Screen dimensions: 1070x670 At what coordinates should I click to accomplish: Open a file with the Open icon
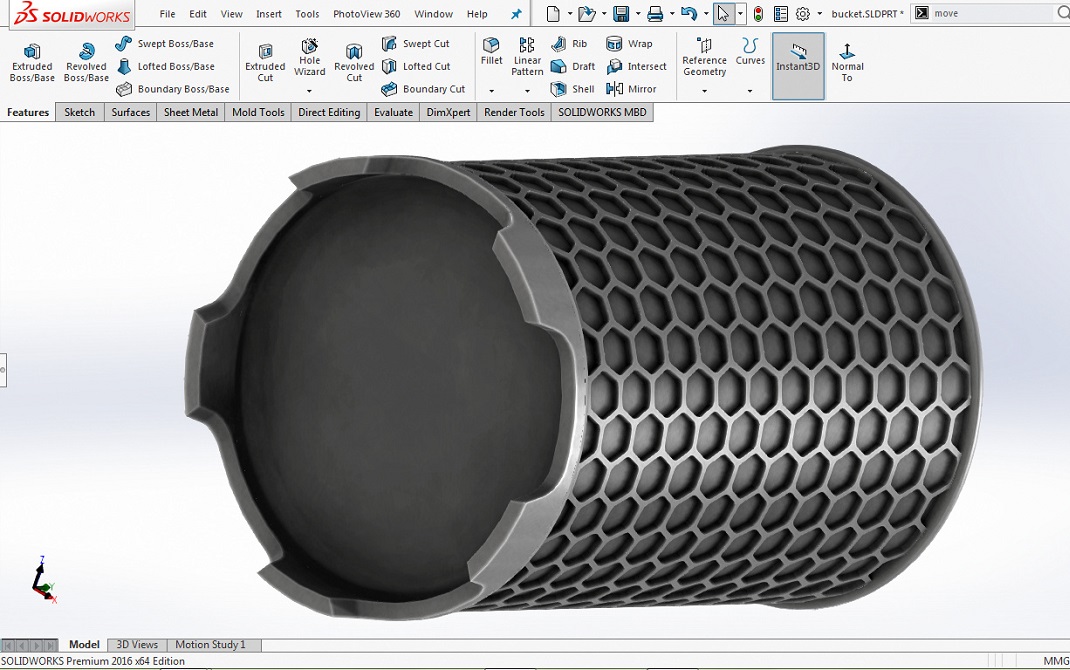coord(585,14)
